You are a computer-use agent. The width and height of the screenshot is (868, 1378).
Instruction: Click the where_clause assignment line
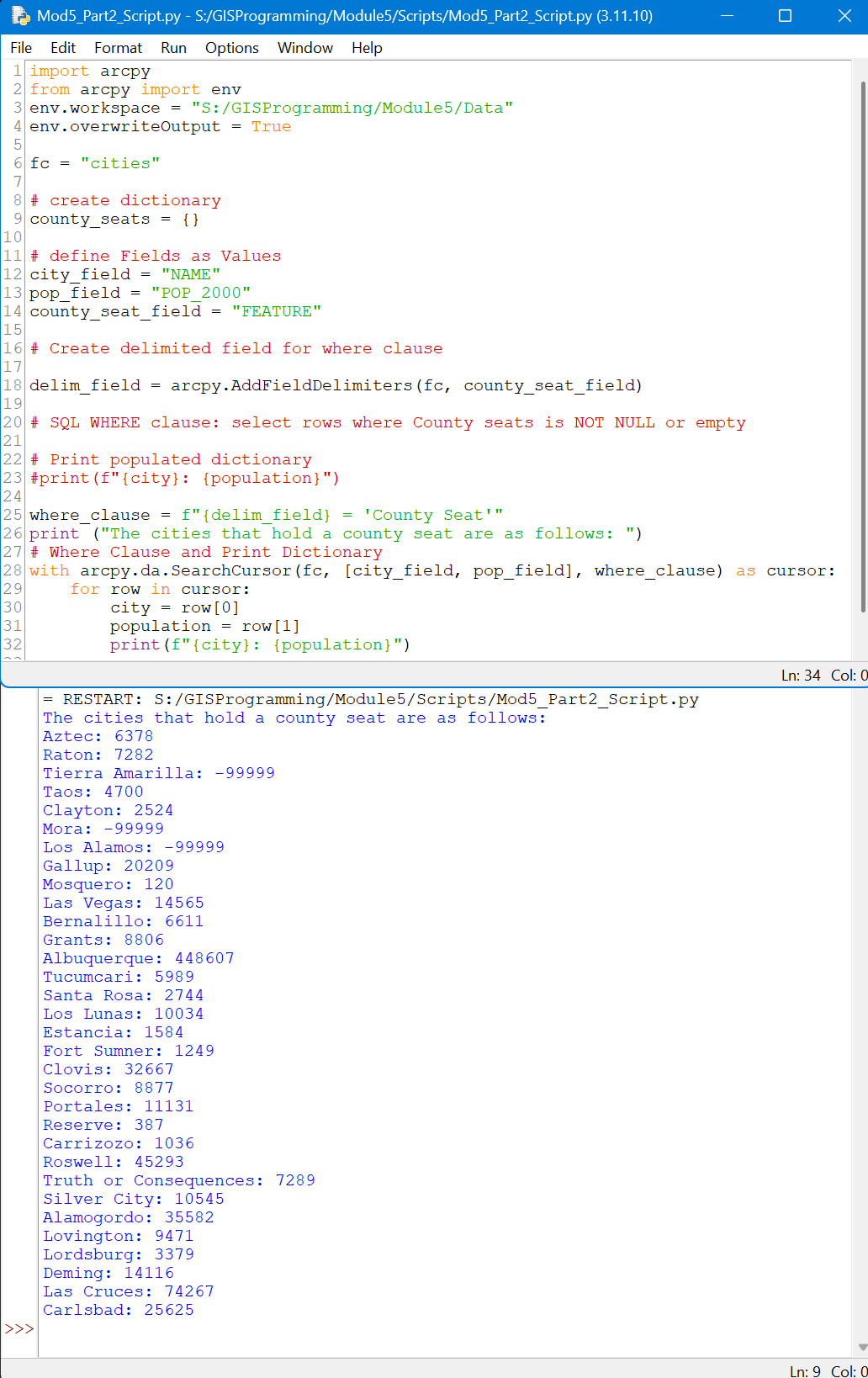(266, 515)
